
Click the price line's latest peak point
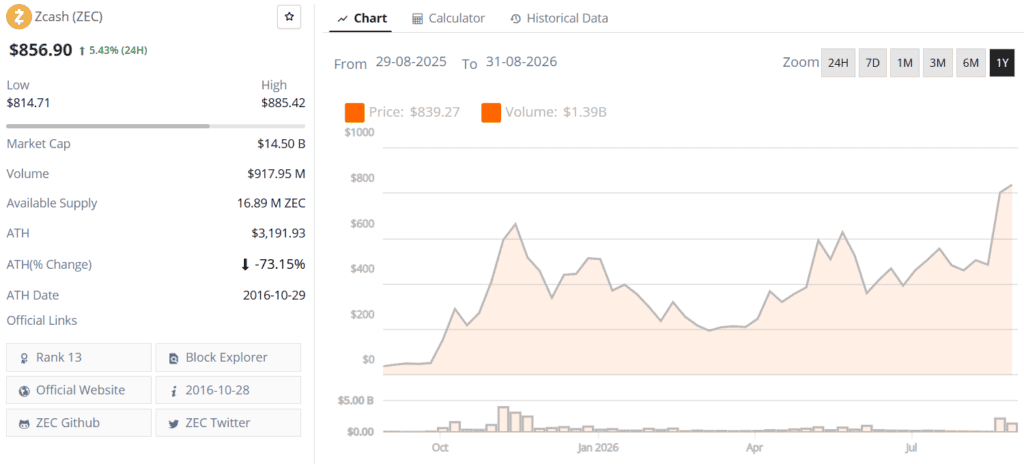coord(1012,185)
